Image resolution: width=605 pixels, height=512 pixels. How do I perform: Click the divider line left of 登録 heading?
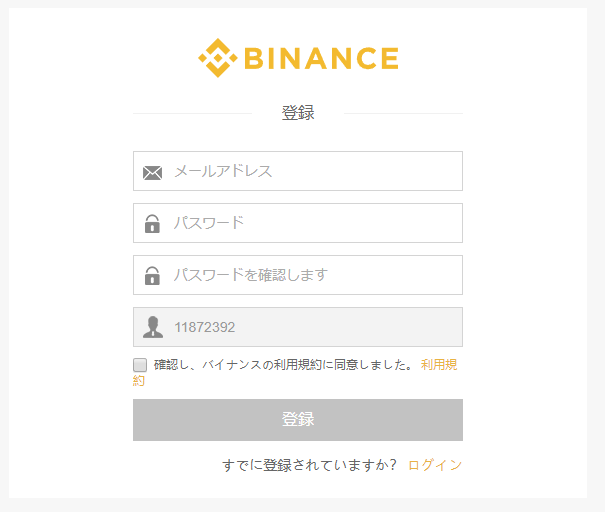point(192,114)
